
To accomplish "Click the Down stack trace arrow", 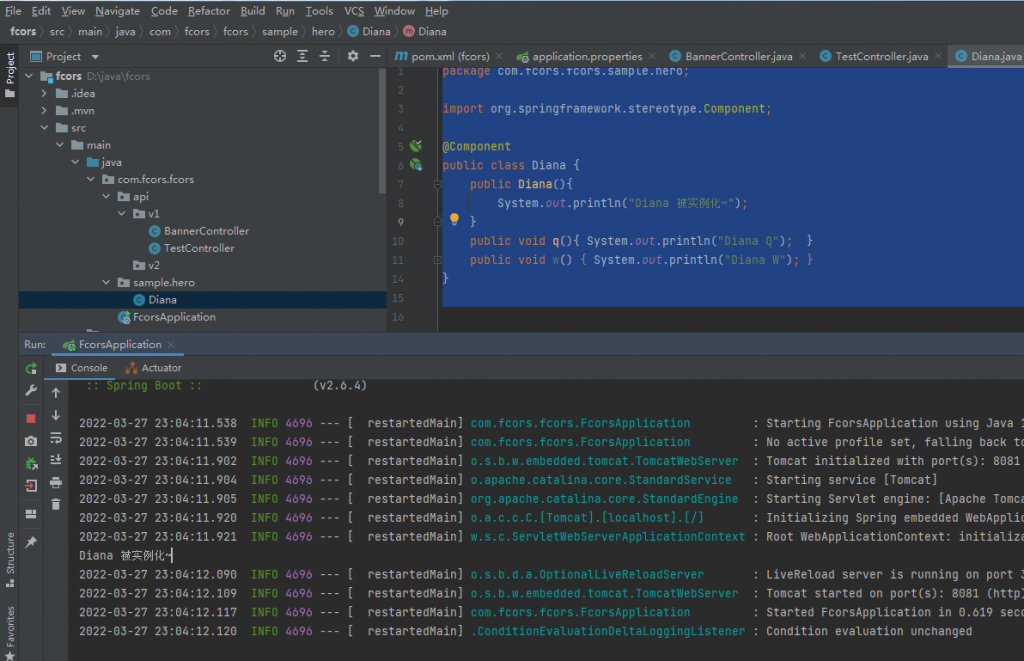I will click(56, 415).
